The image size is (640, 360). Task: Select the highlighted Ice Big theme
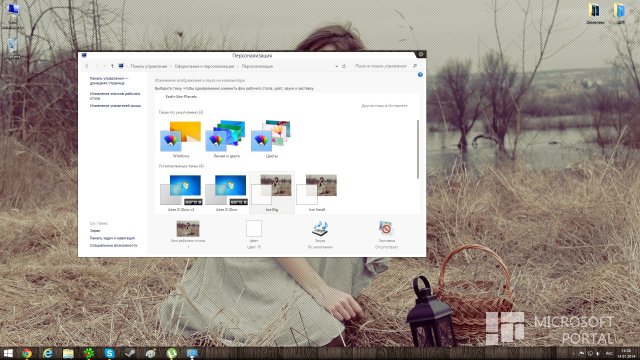pyautogui.click(x=272, y=193)
